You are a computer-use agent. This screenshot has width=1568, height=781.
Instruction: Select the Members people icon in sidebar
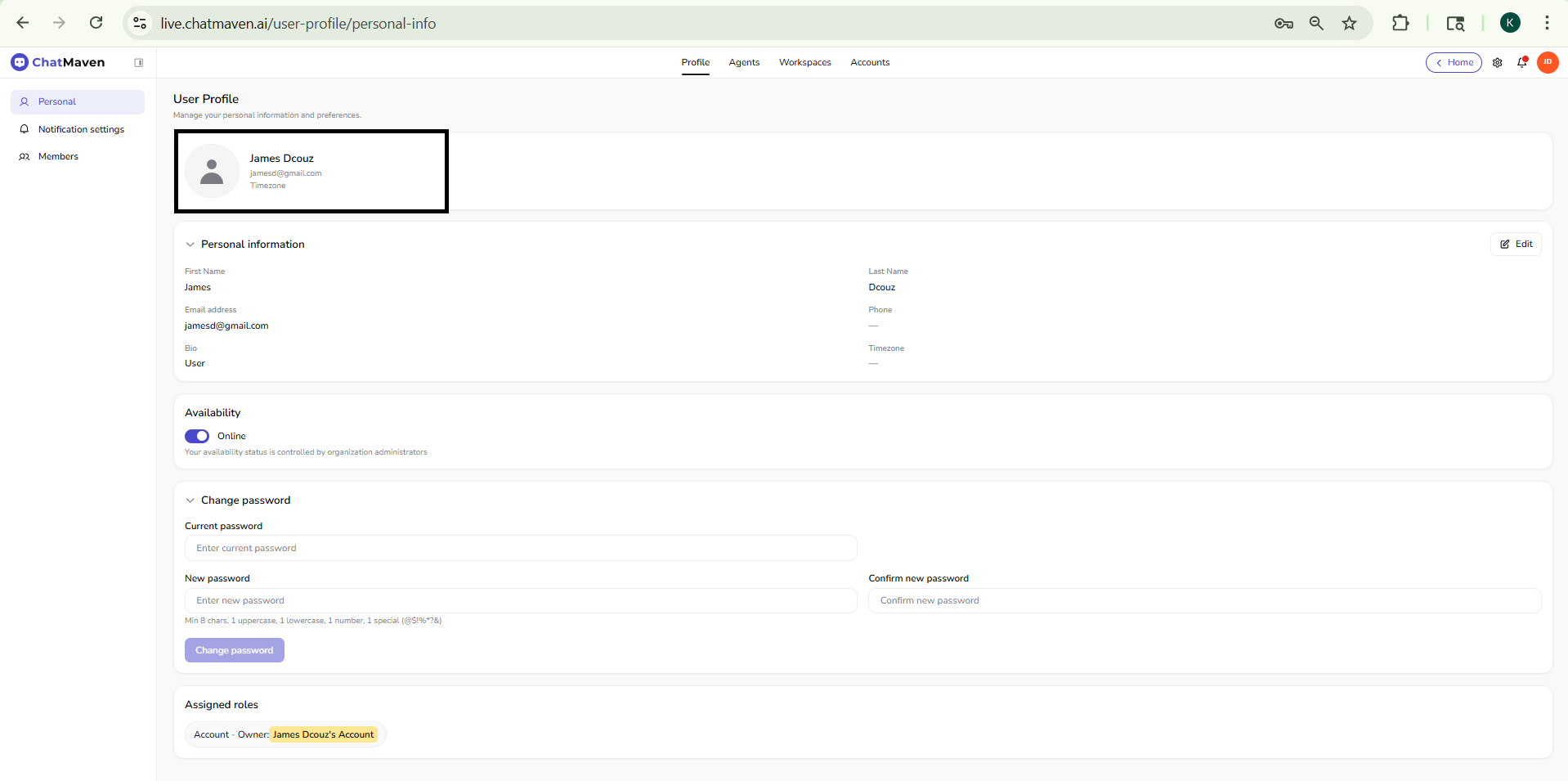point(25,156)
